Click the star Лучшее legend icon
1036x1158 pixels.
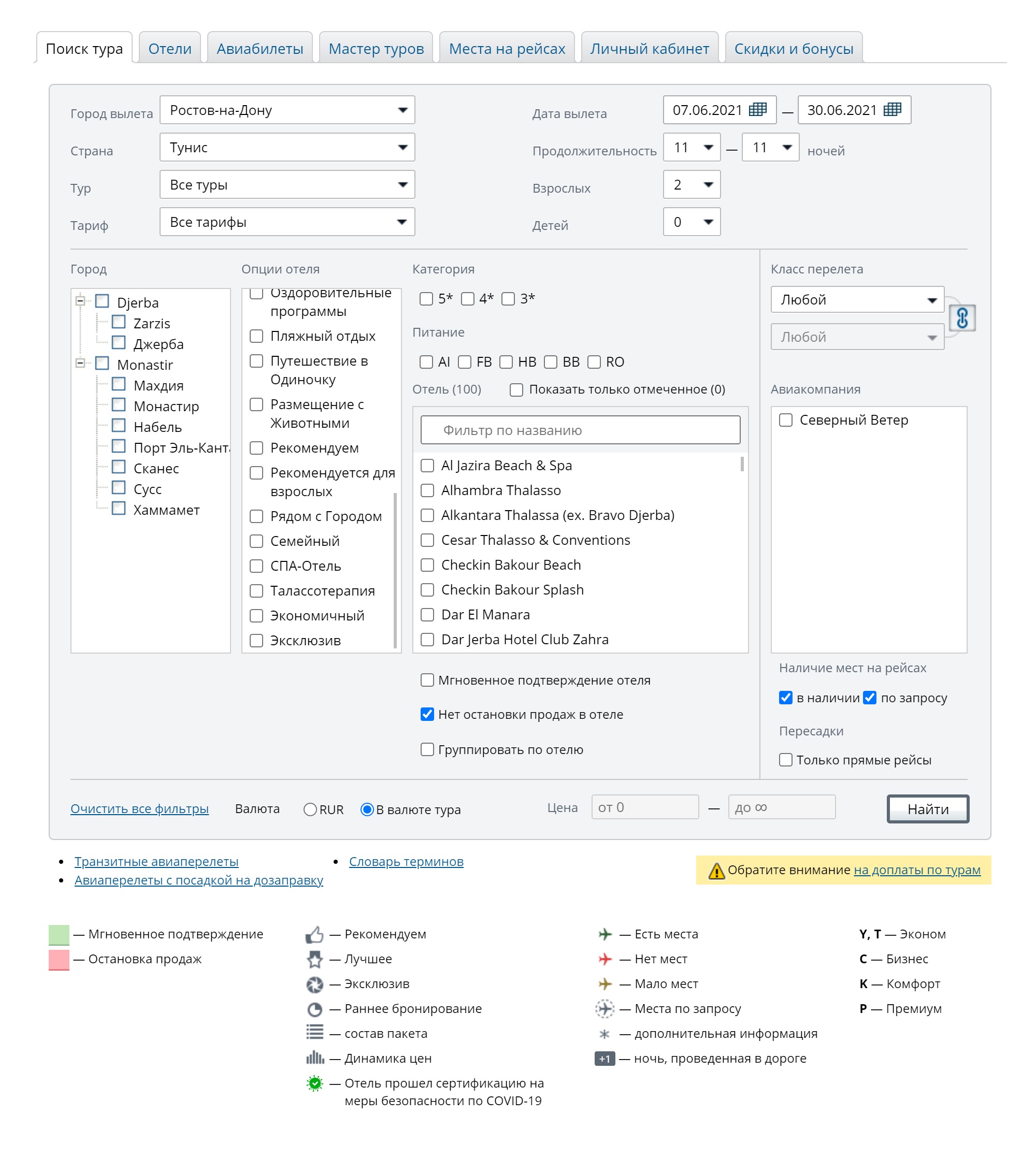[x=314, y=960]
